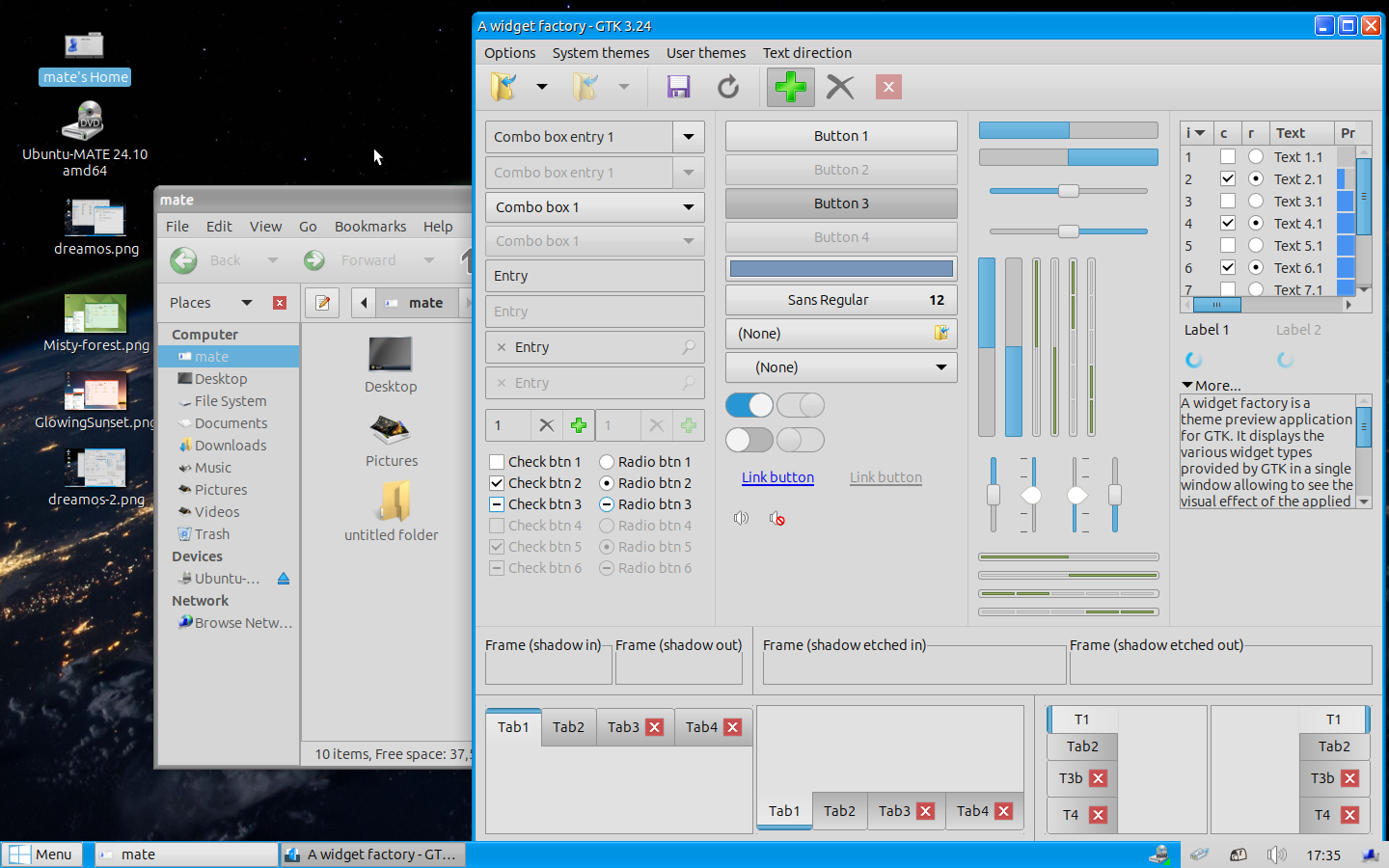Select radio in tree row Text 3.1
Image resolution: width=1389 pixels, height=868 pixels.
(1256, 201)
